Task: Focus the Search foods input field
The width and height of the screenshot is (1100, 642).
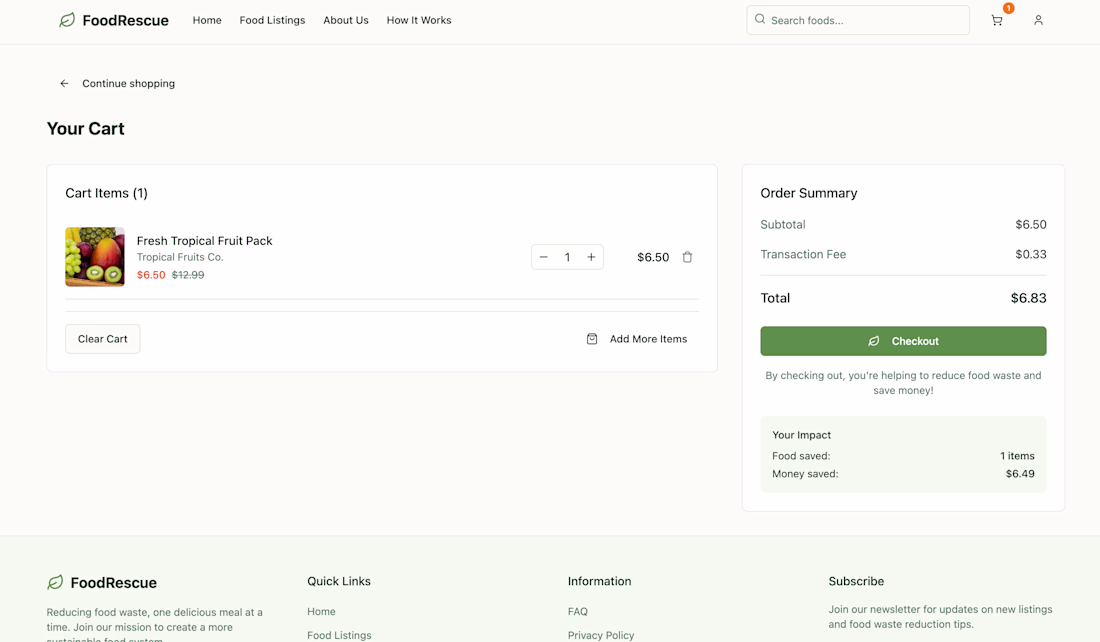Action: (x=865, y=20)
